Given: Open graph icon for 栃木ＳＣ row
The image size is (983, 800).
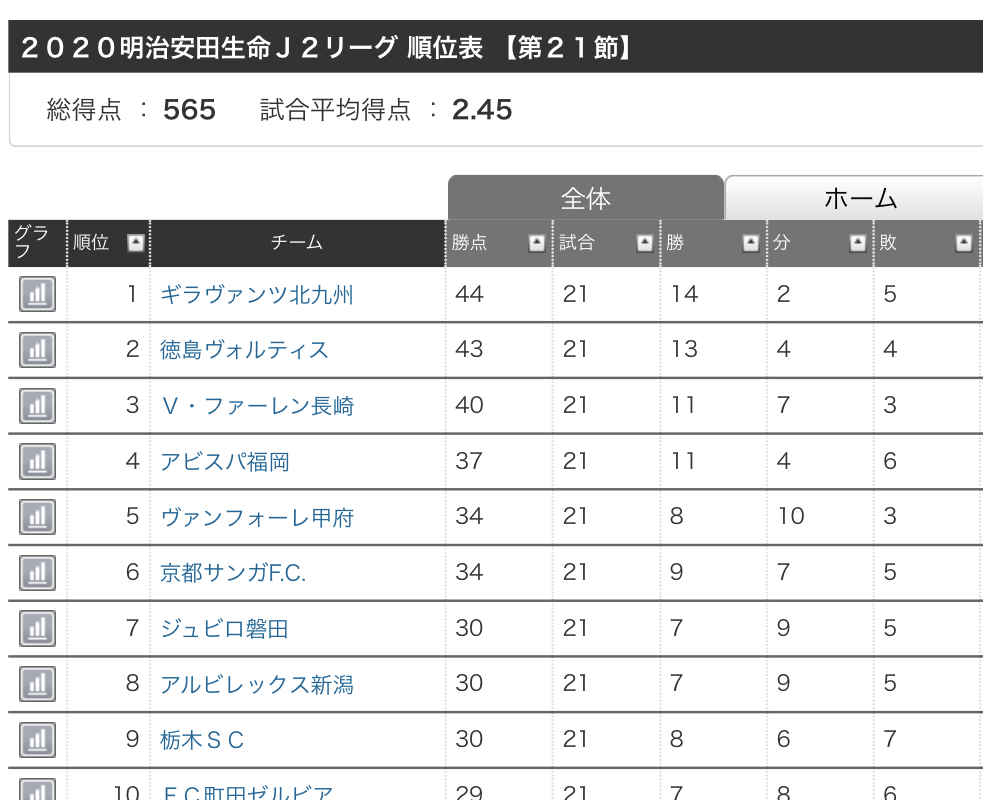Looking at the screenshot, I should pos(37,740).
